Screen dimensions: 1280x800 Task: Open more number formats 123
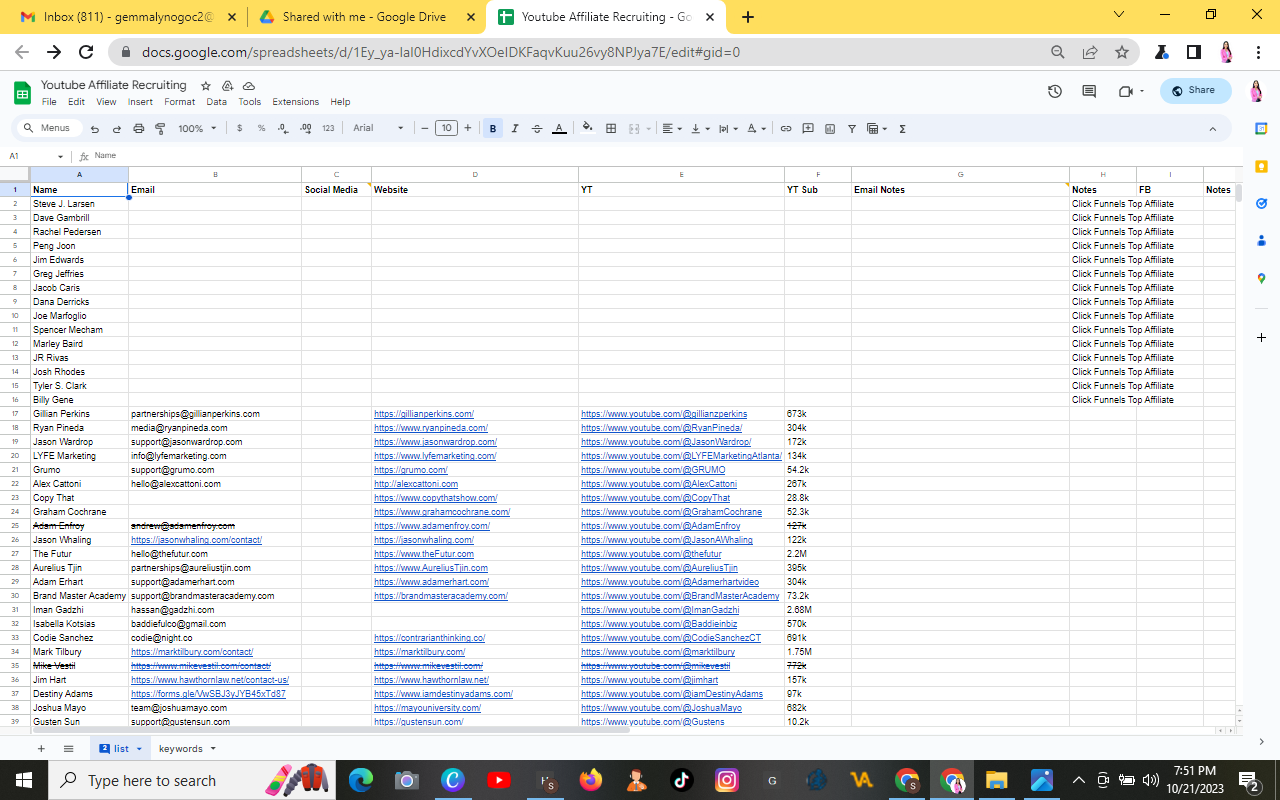(328, 128)
